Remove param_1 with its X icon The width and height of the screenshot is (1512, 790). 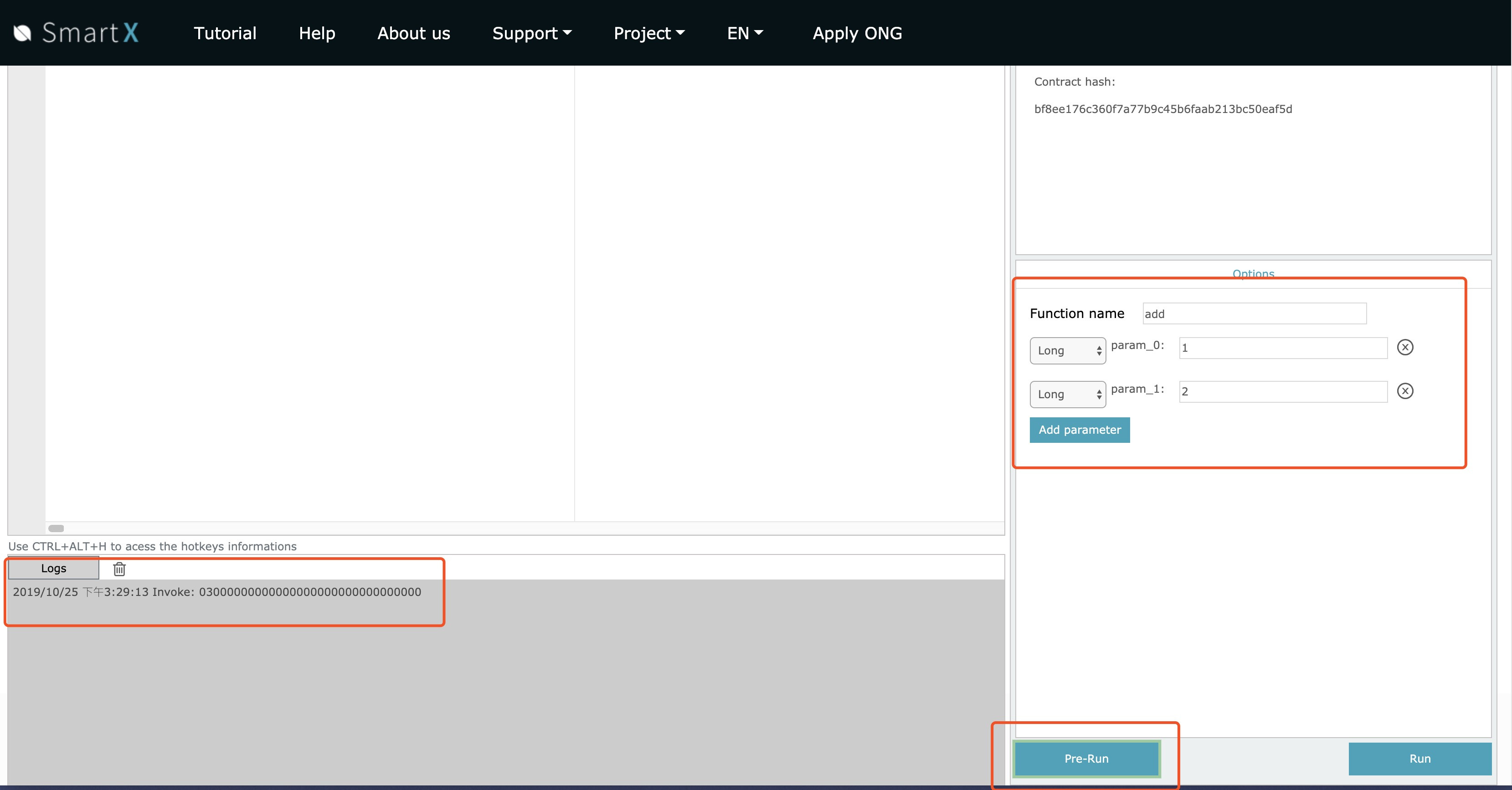(x=1404, y=391)
